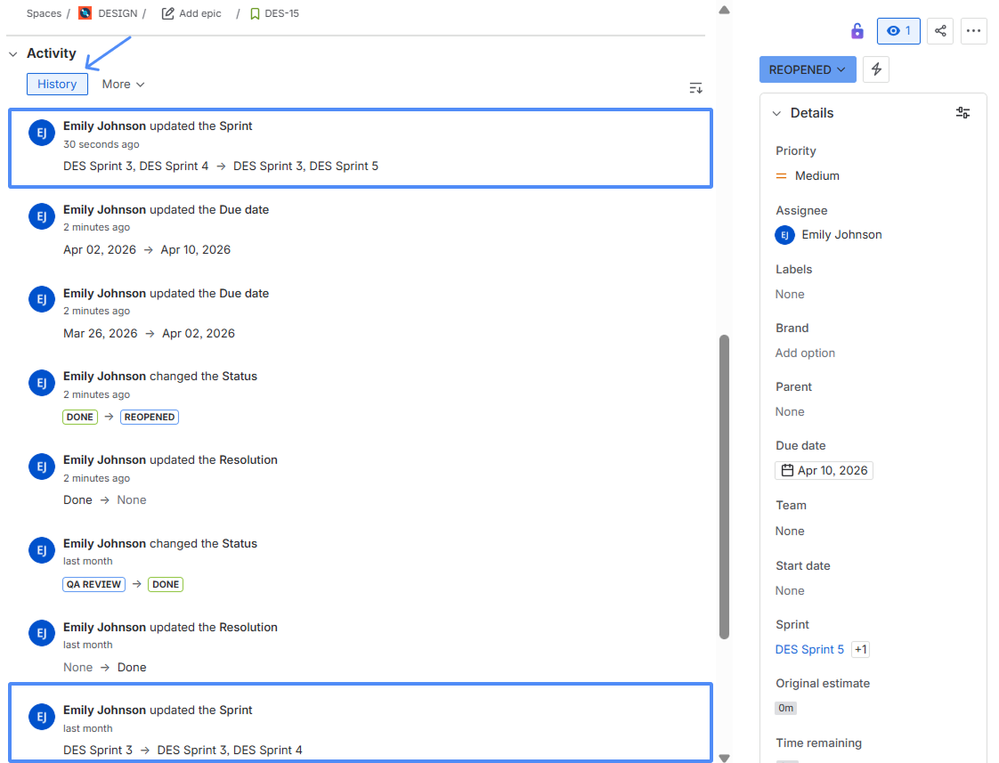Open the configure fields icon in Details
The image size is (999, 763).
click(962, 113)
